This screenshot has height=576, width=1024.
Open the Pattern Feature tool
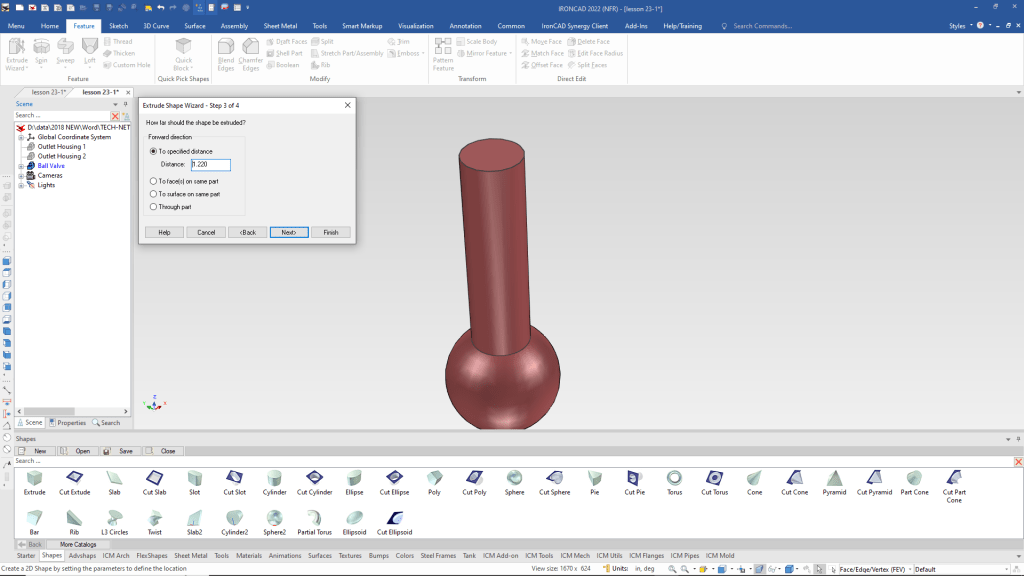[x=443, y=54]
